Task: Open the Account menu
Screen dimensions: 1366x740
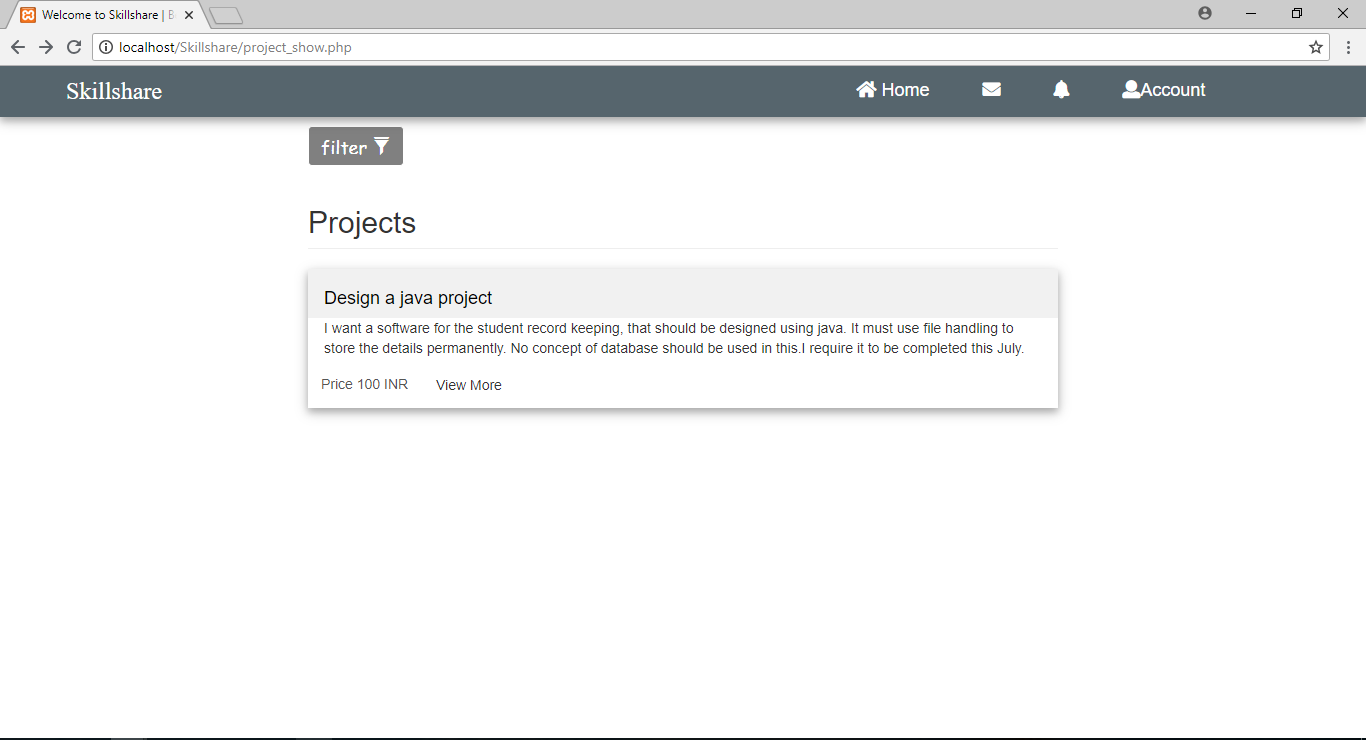Action: pyautogui.click(x=1164, y=90)
